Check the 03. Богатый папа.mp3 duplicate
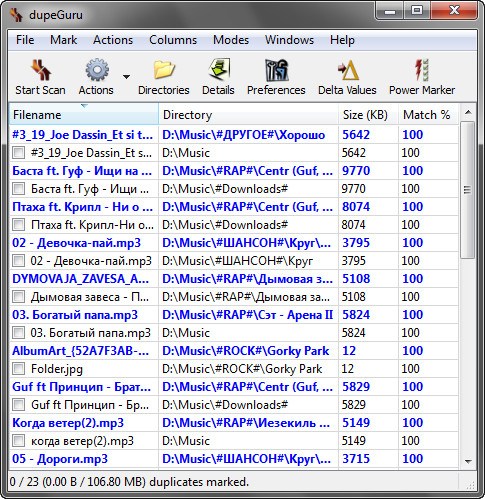This screenshot has width=485, height=499. [18, 333]
